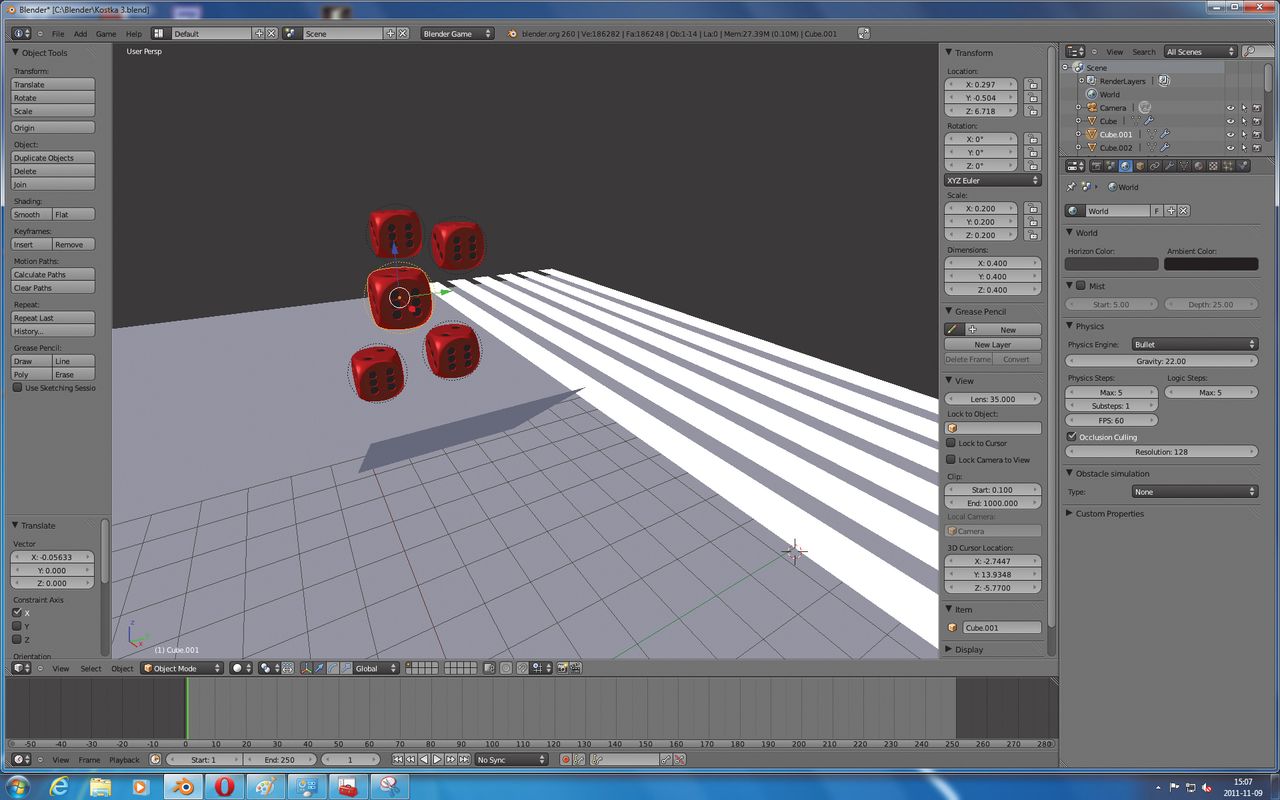
Task: Click the auto keyframe record button
Action: coord(565,760)
